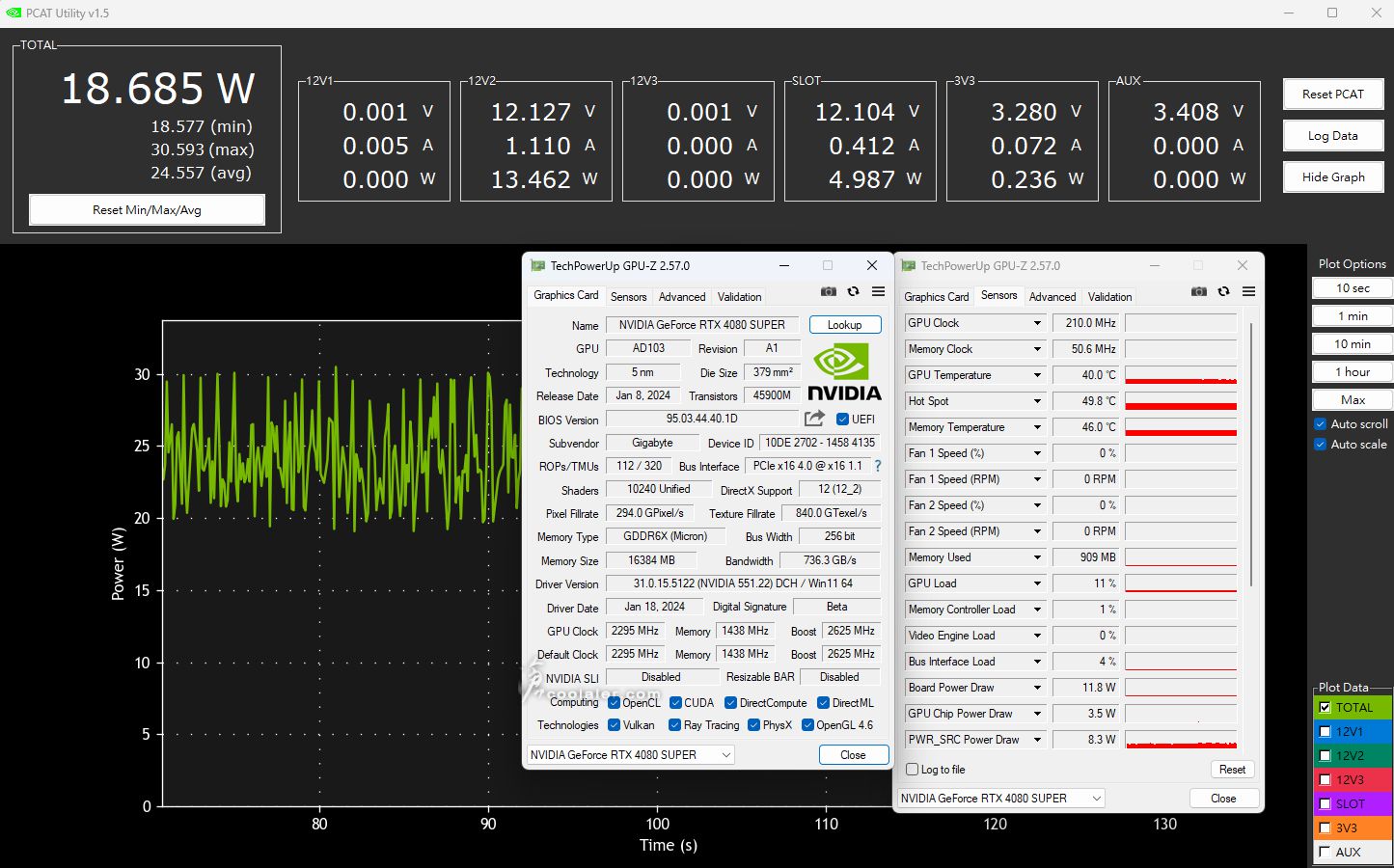Click screenshot camera icon in GPU-Z Sensors window
The width and height of the screenshot is (1394, 868).
click(1198, 291)
